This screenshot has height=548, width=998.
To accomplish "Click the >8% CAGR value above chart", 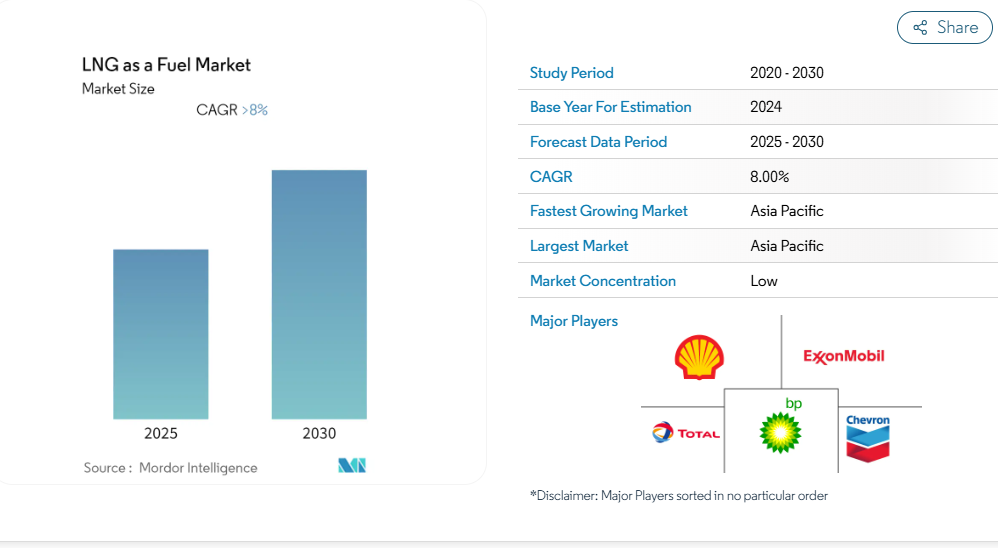I will (255, 110).
